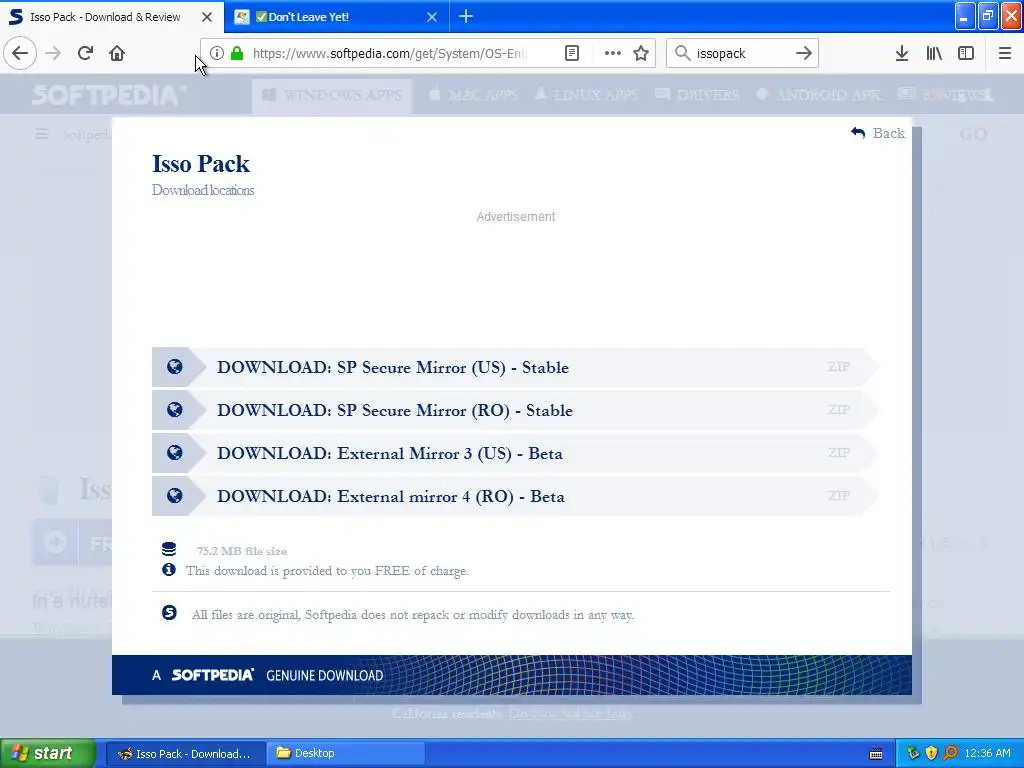Click the issopack search box
This screenshot has width=1024, height=768.
741,53
